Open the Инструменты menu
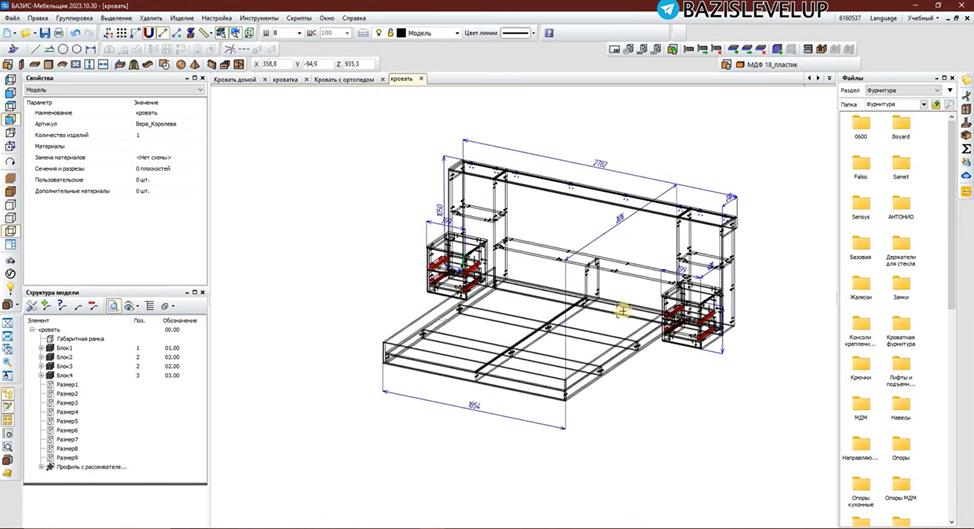The image size is (974, 529). [258, 18]
